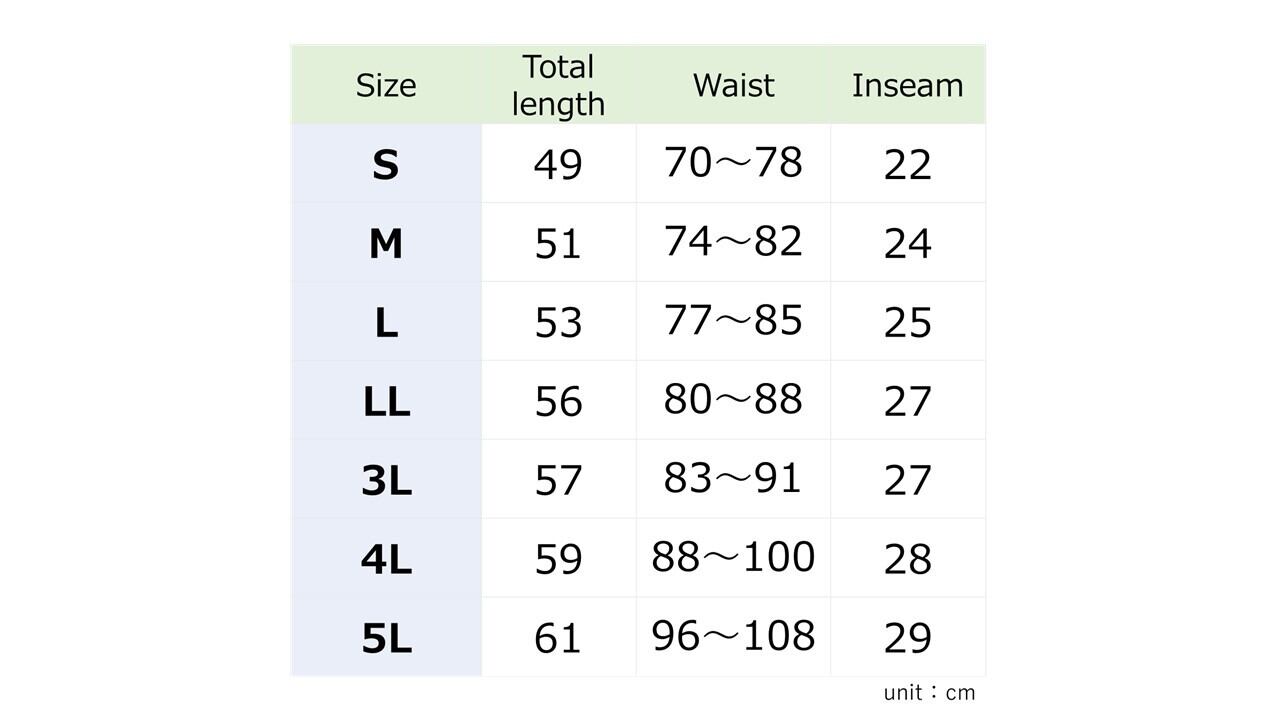Select the 4L size row label
The width and height of the screenshot is (1280, 720).
pos(386,559)
